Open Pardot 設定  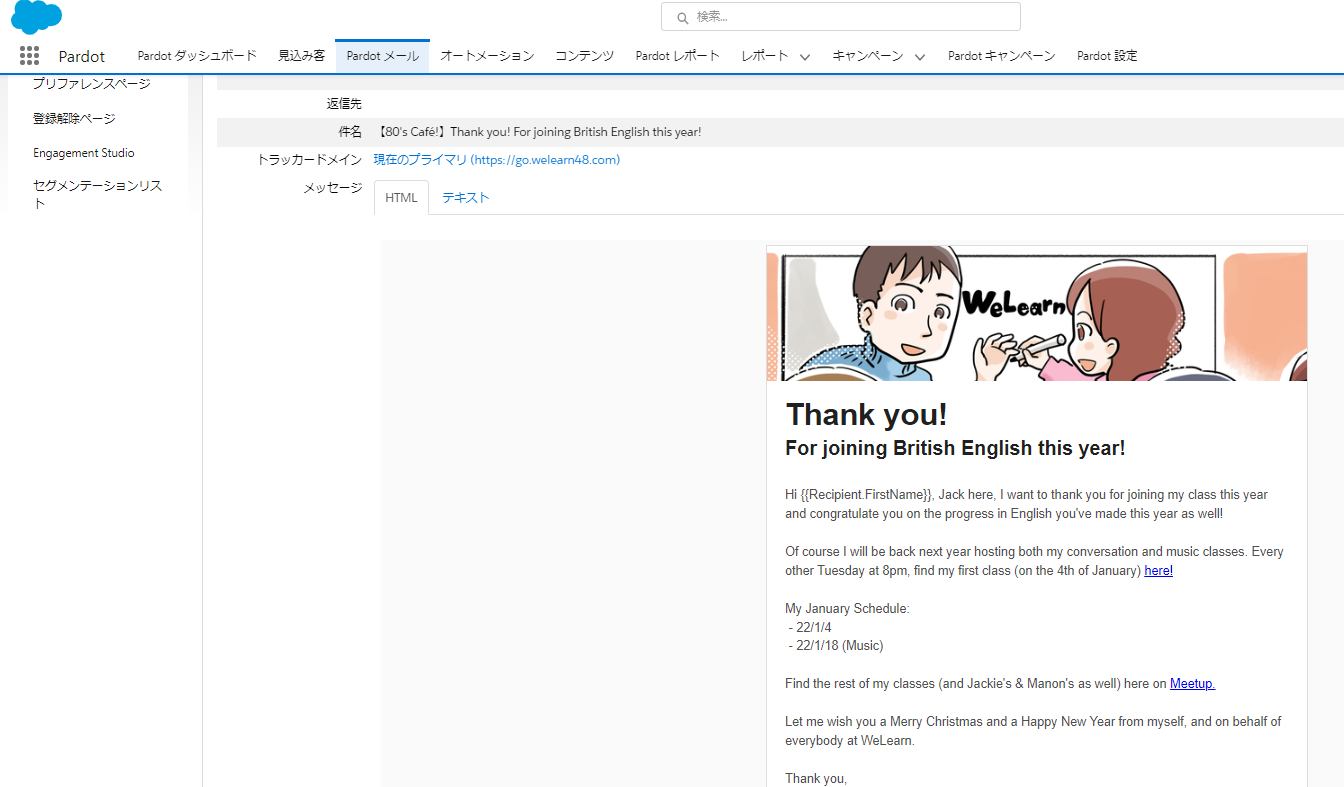point(1106,56)
